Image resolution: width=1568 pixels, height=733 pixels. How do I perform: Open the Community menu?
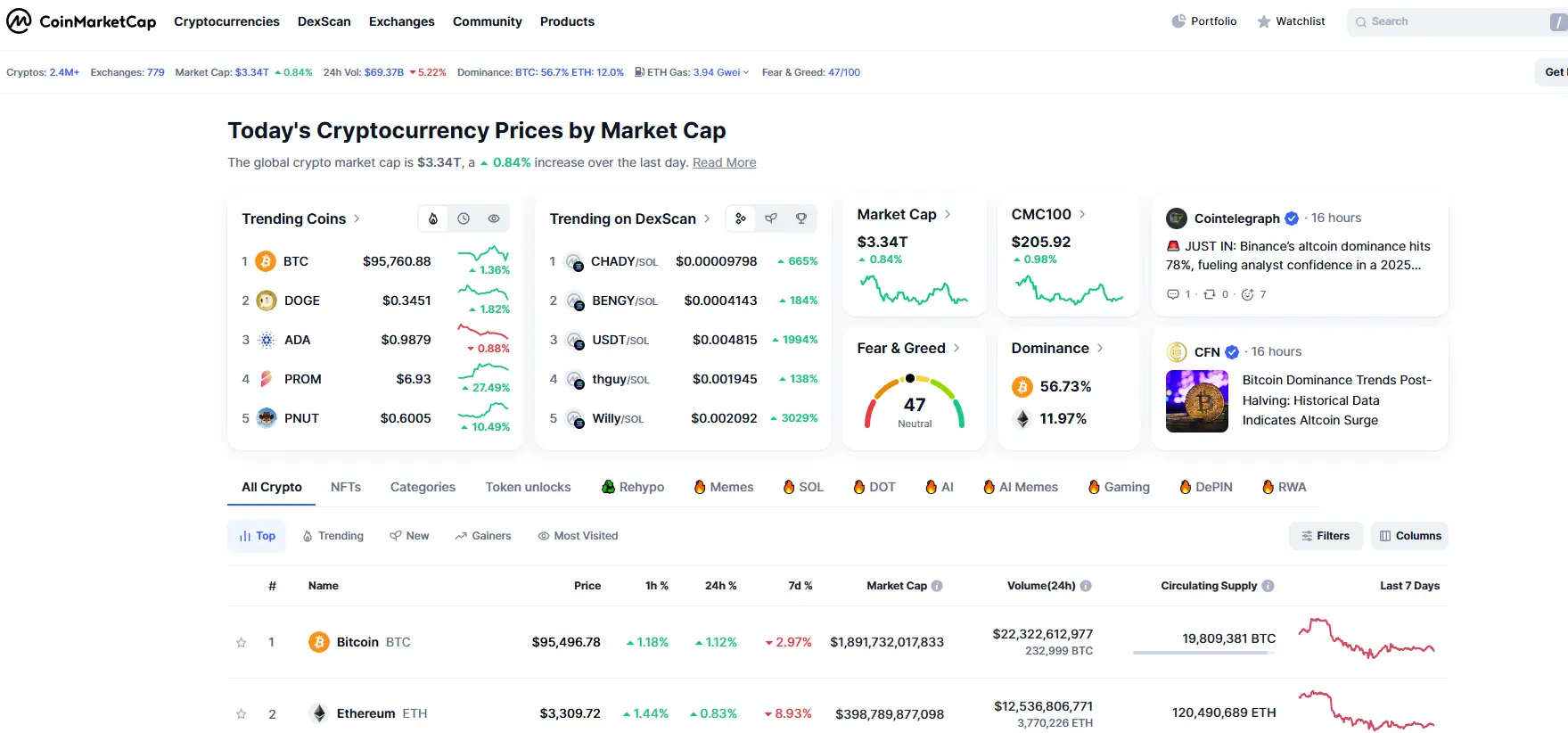[x=488, y=21]
